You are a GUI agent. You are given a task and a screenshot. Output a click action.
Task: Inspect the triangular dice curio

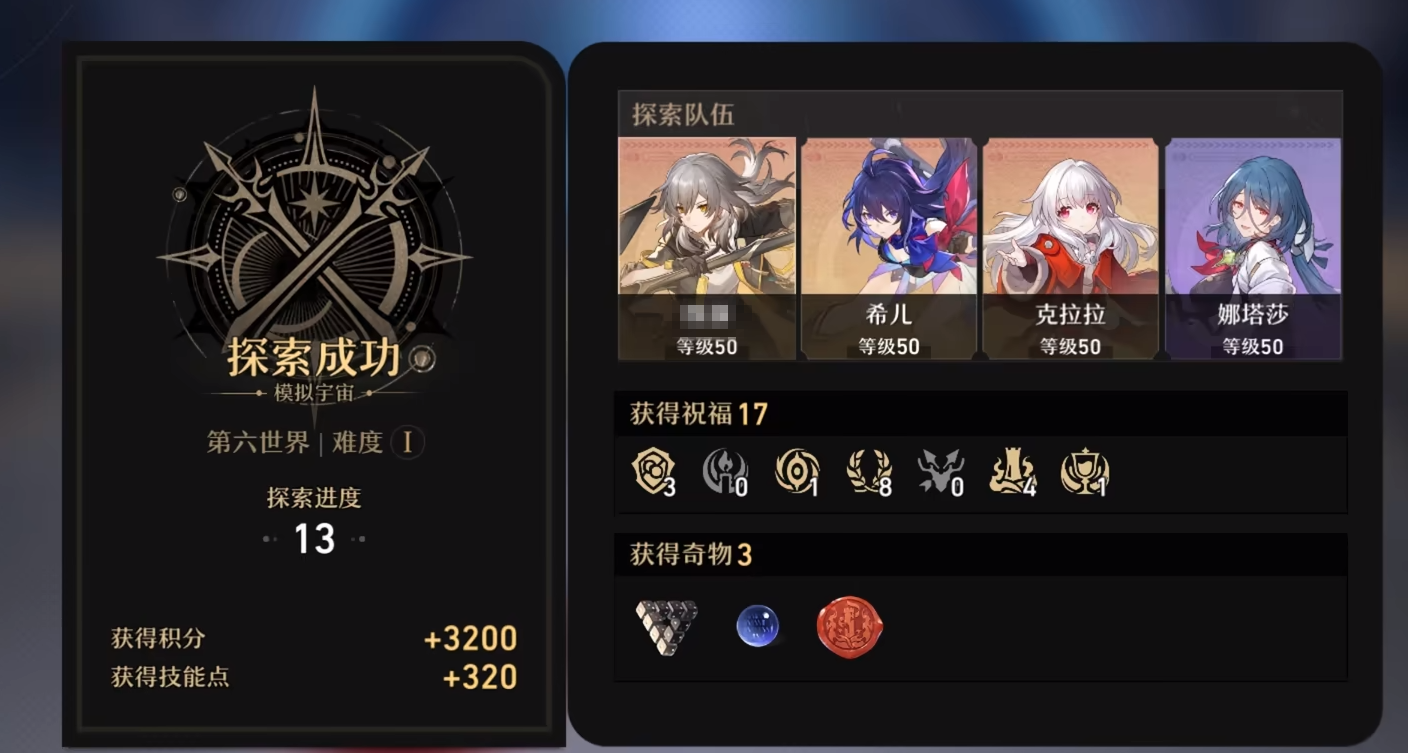pos(666,626)
